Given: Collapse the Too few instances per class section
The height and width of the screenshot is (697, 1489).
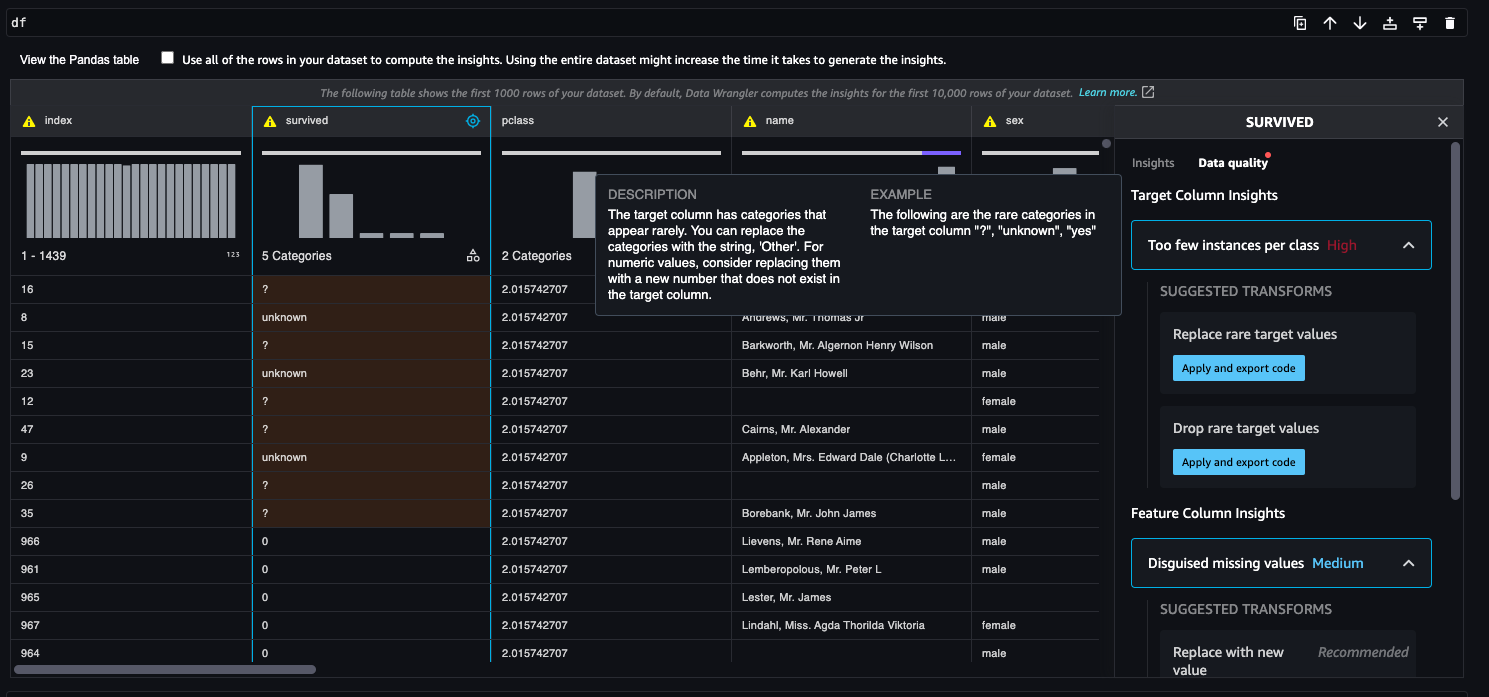Looking at the screenshot, I should (x=1408, y=244).
